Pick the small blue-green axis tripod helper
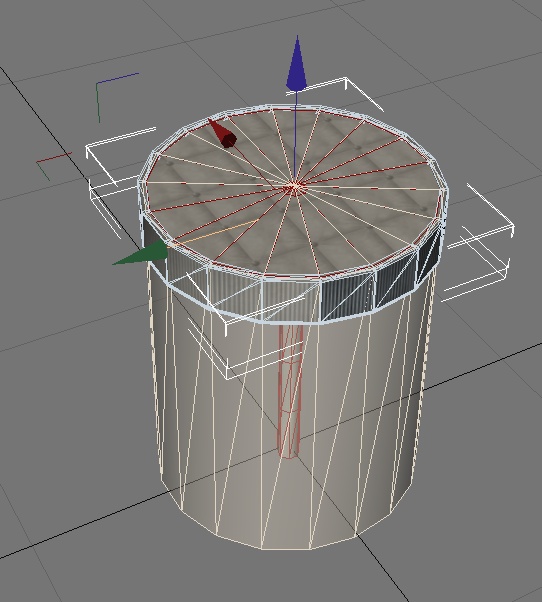The image size is (542, 602). point(114,95)
